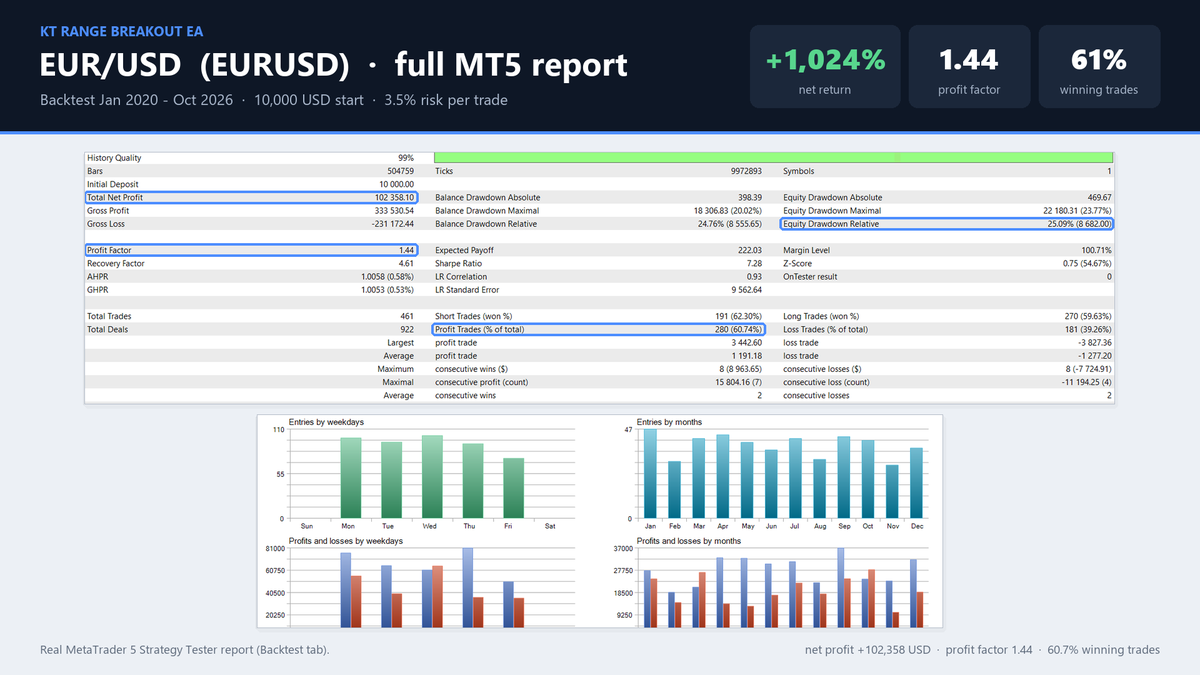Click the Balance Drawdown Absolute value 398.39
1200x675 pixels.
pyautogui.click(x=750, y=198)
